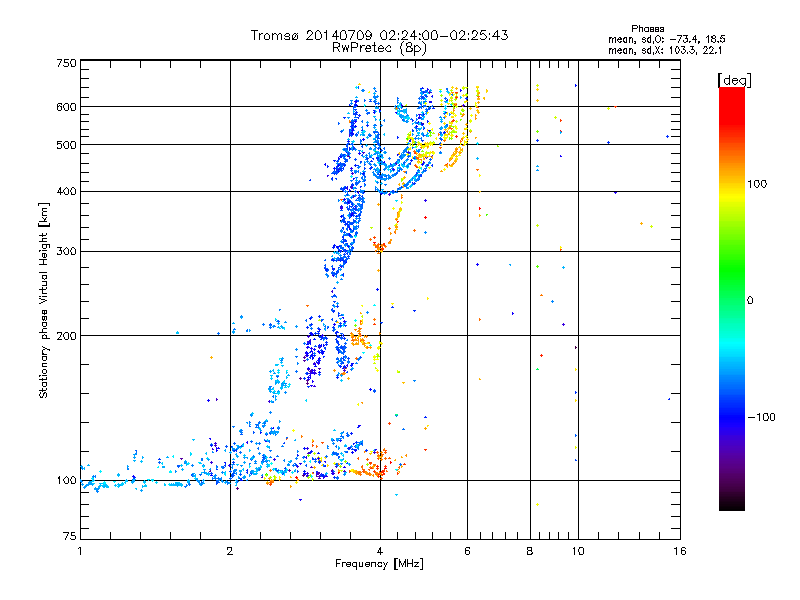Click the '-100' colorbar tick label

tap(761, 417)
